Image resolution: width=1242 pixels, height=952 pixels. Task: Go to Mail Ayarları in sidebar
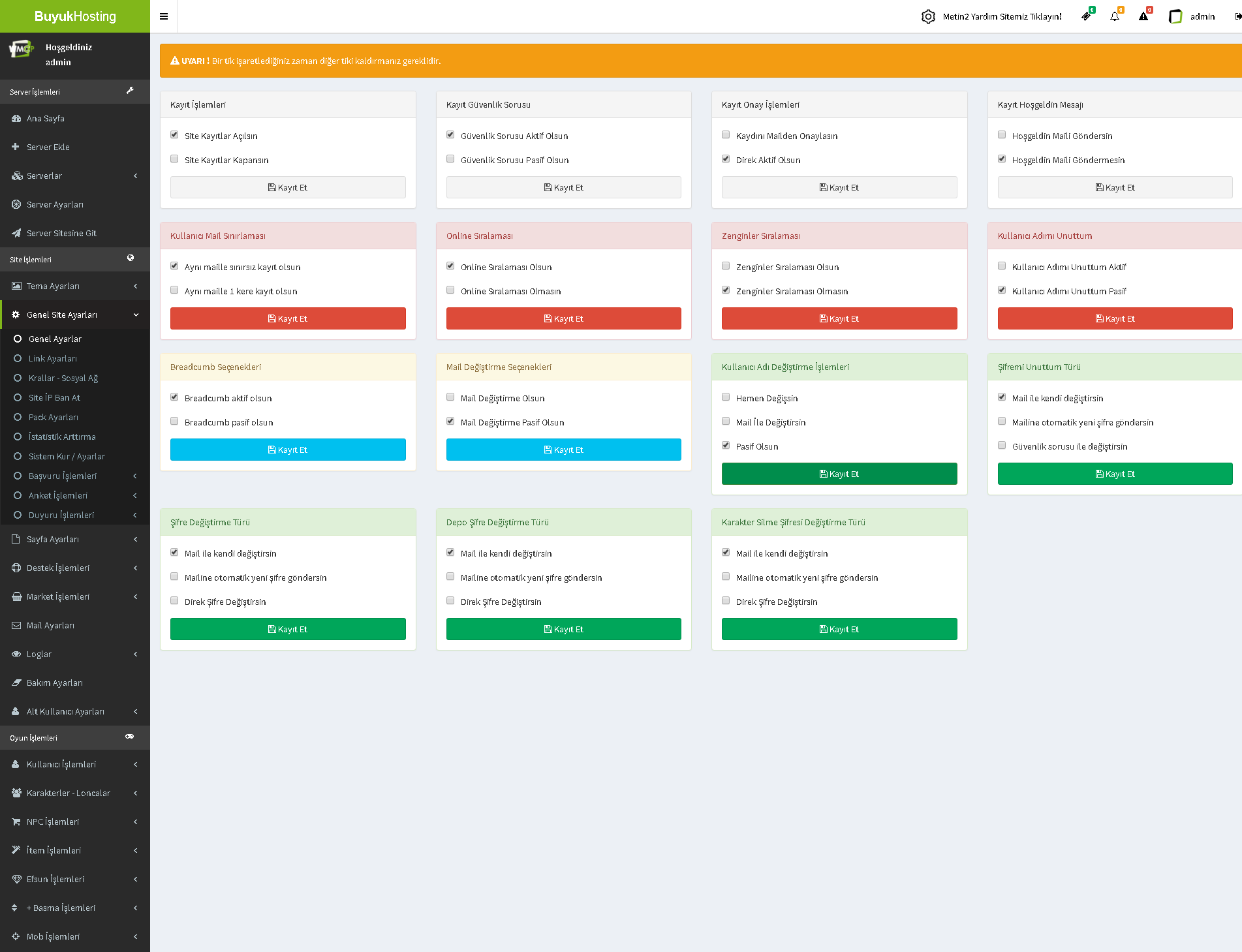point(50,625)
